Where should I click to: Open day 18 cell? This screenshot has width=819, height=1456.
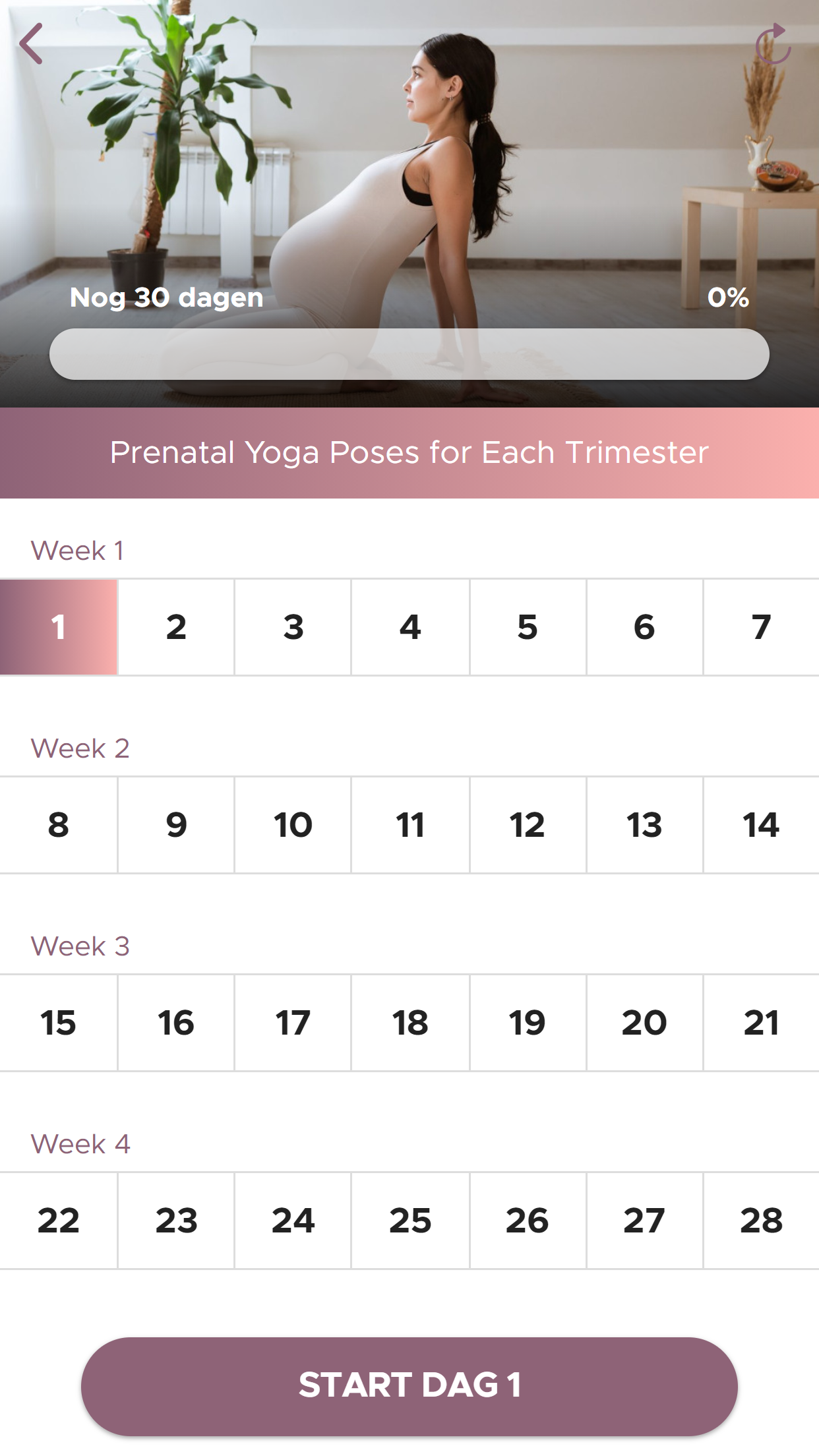pyautogui.click(x=410, y=1023)
